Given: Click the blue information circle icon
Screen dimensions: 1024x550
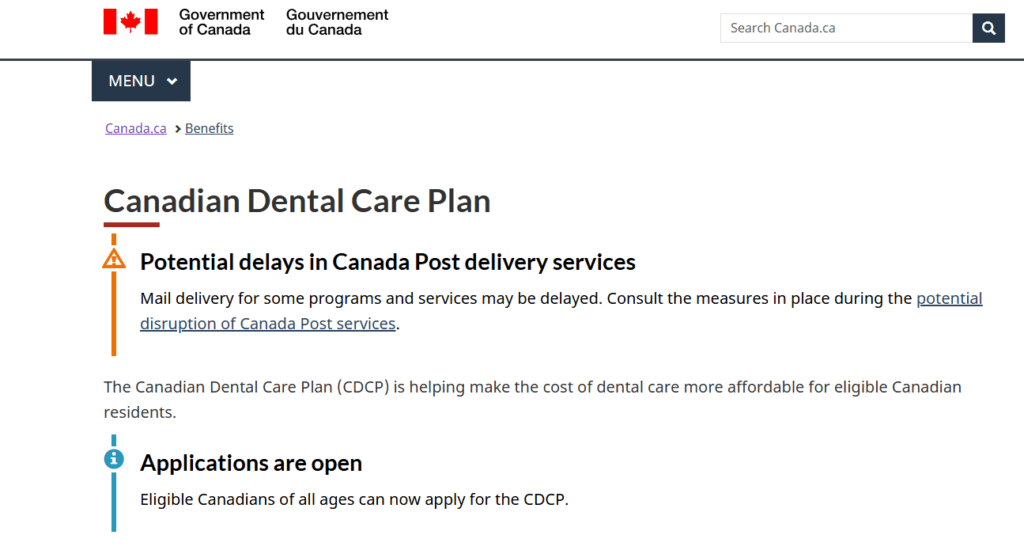Looking at the screenshot, I should coord(114,459).
